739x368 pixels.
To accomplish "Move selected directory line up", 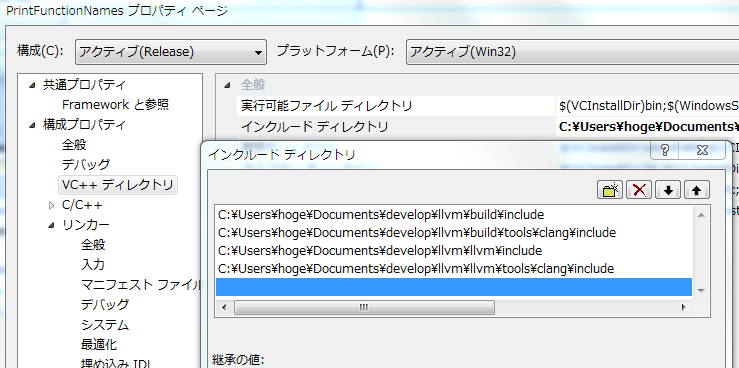I will [697, 190].
